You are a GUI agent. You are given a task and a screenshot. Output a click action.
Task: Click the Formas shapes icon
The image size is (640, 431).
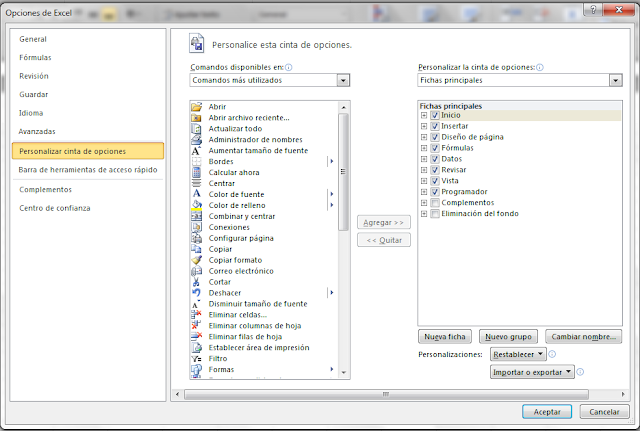tap(197, 370)
